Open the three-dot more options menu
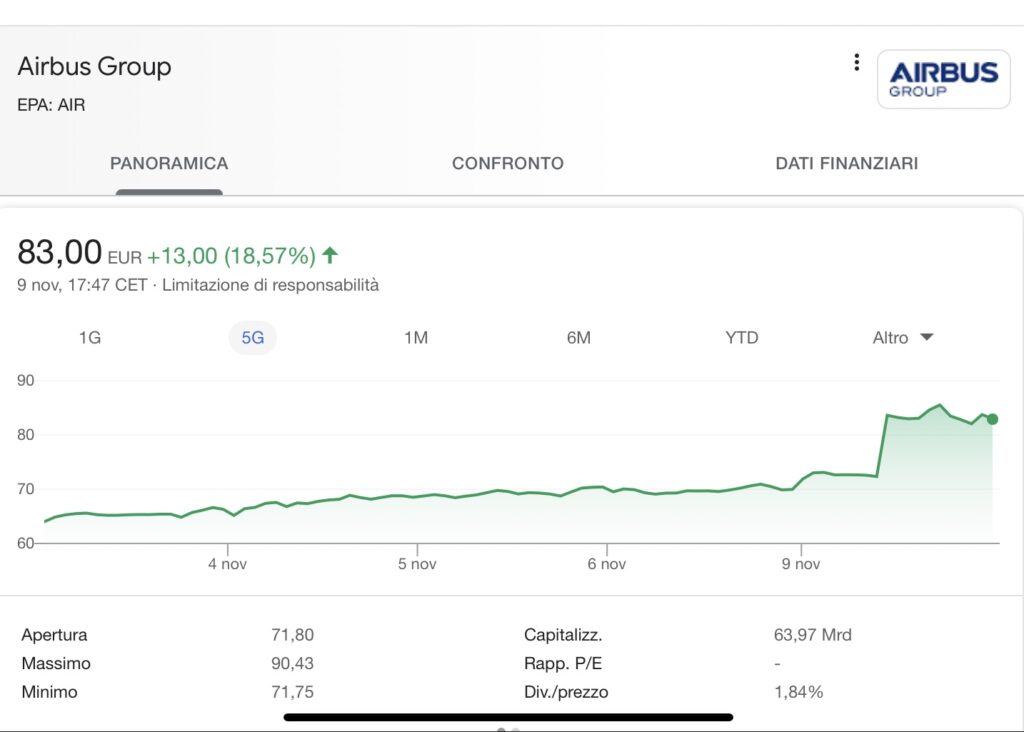1024x732 pixels. (x=856, y=63)
